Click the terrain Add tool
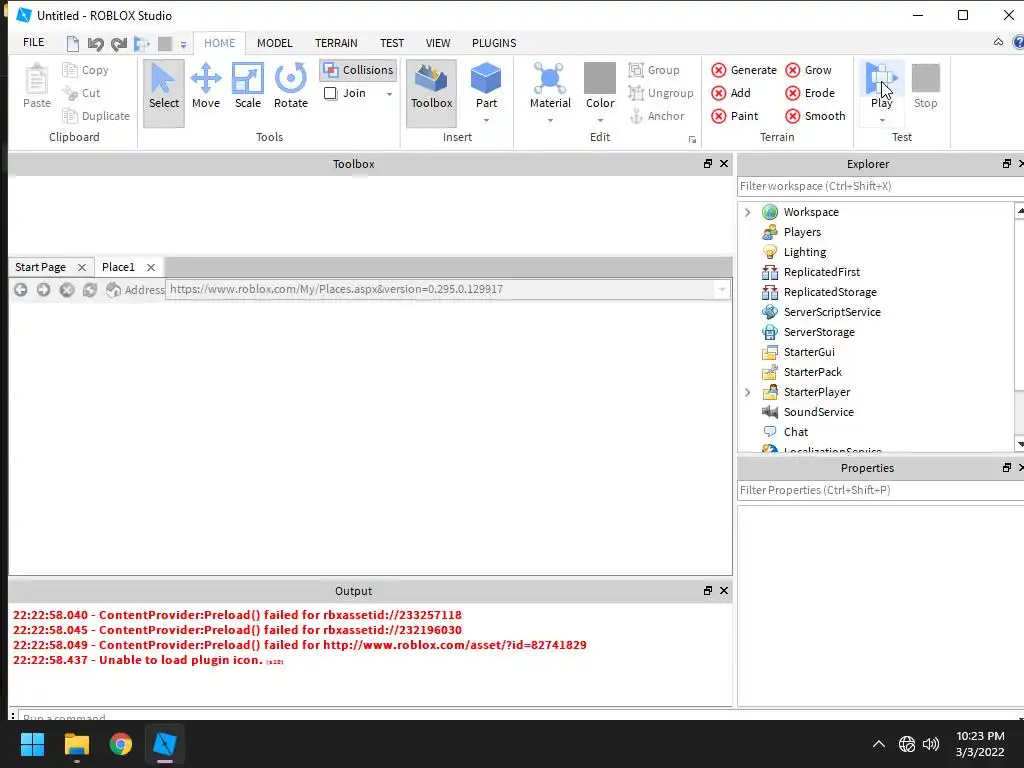This screenshot has width=1024, height=768. [731, 93]
